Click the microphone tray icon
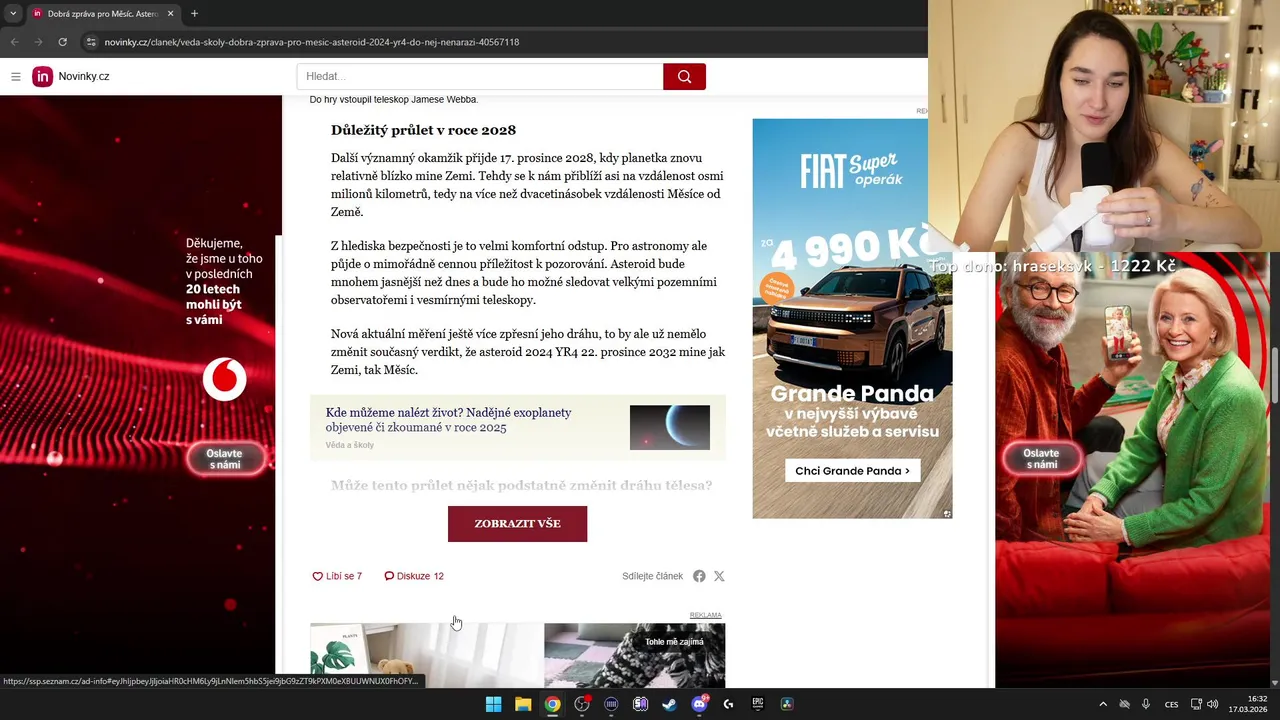The image size is (1280, 720). (x=1146, y=704)
